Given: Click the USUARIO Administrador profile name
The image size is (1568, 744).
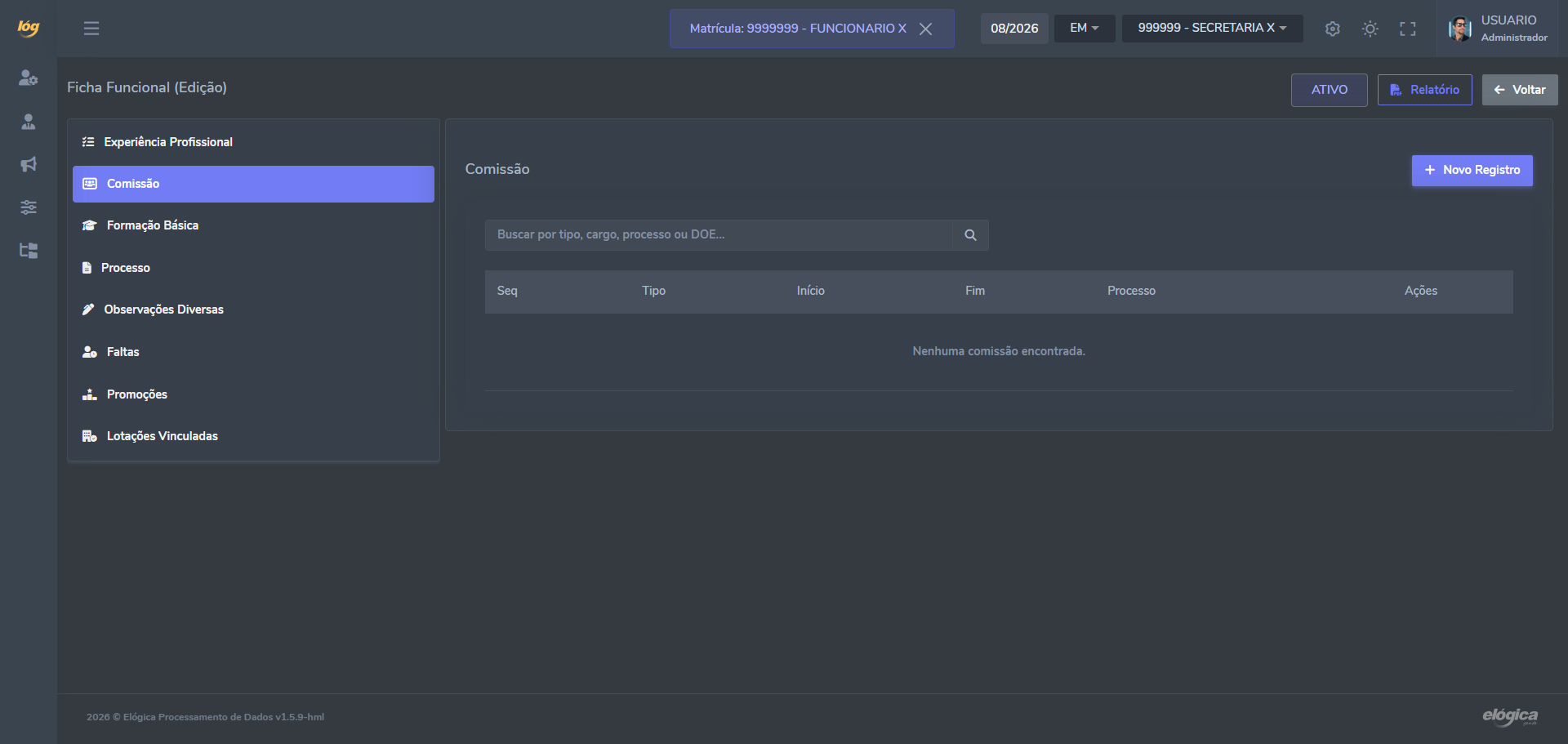Looking at the screenshot, I should [x=1514, y=29].
